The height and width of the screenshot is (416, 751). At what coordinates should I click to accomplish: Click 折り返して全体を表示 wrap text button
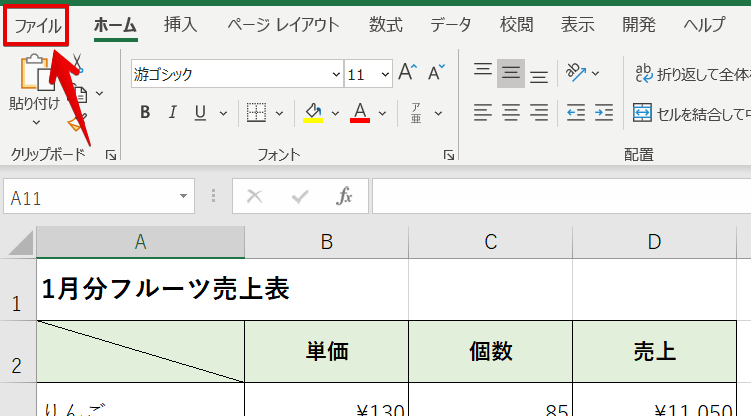click(691, 74)
